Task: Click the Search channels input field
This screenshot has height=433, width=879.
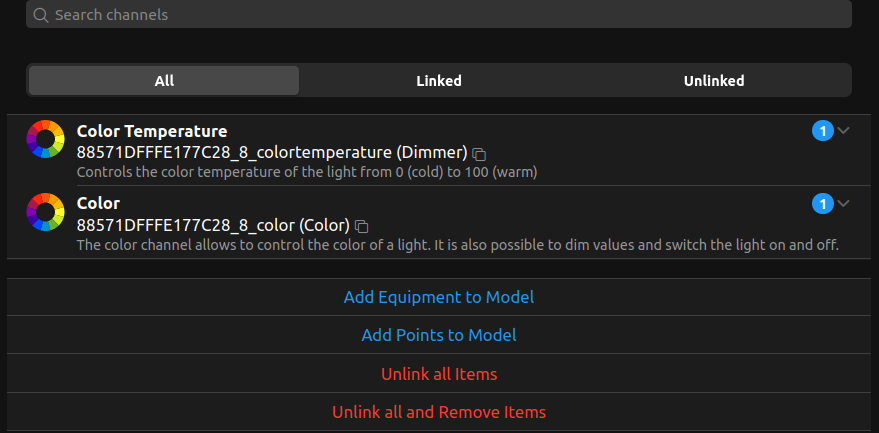Action: (440, 15)
